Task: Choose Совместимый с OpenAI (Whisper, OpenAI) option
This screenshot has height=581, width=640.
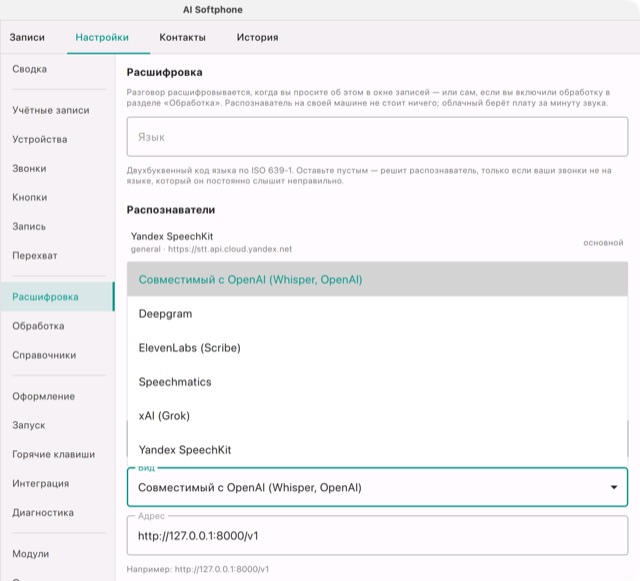Action: (377, 279)
